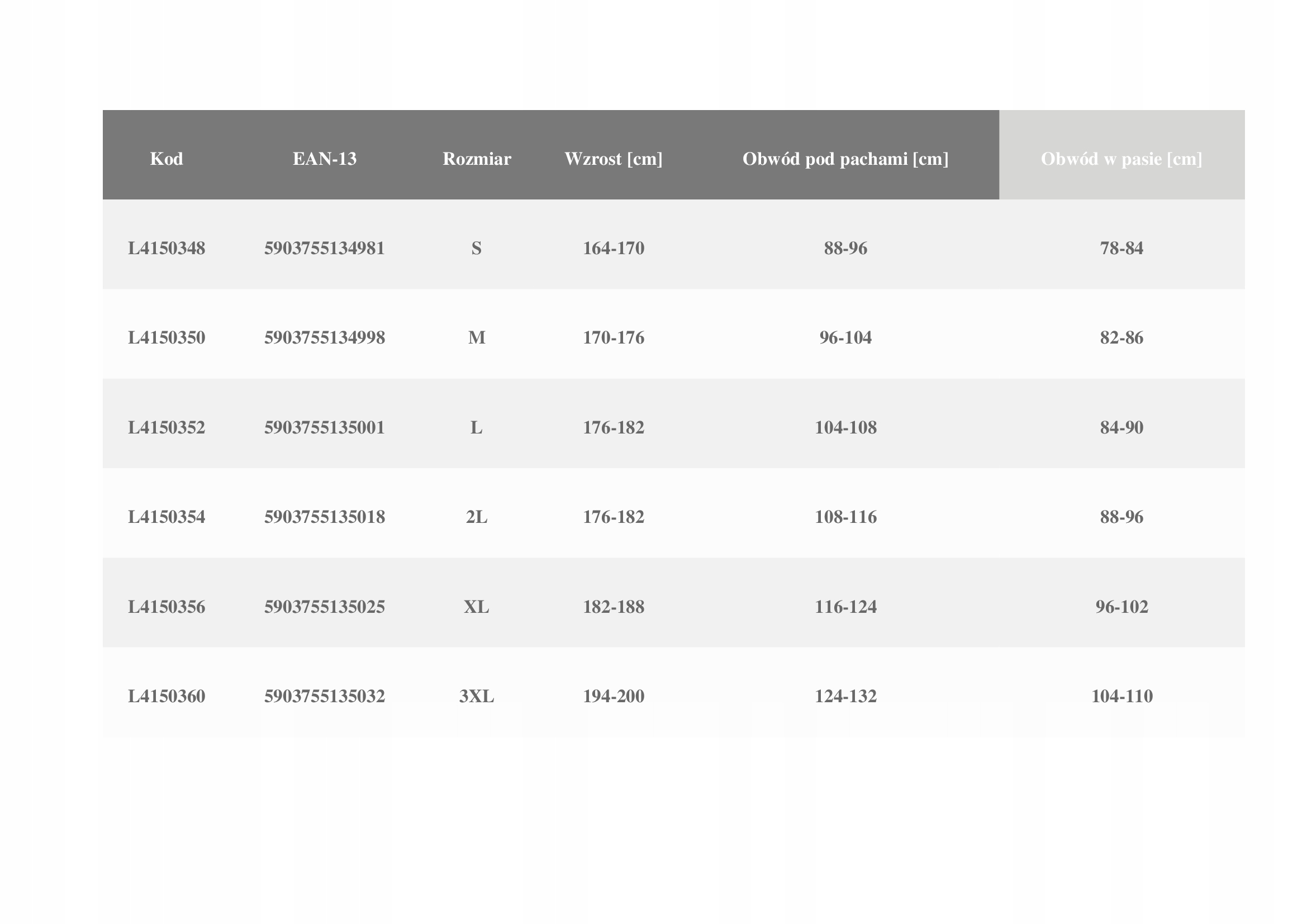1307x924 pixels.
Task: Select waist value 104-110
Action: click(1121, 697)
